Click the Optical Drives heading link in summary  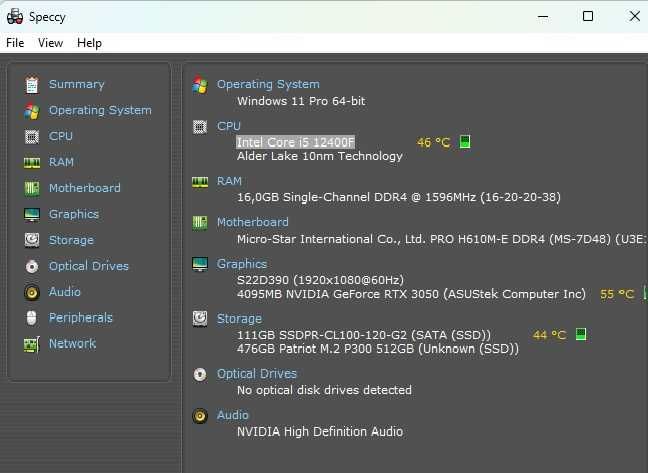point(257,374)
